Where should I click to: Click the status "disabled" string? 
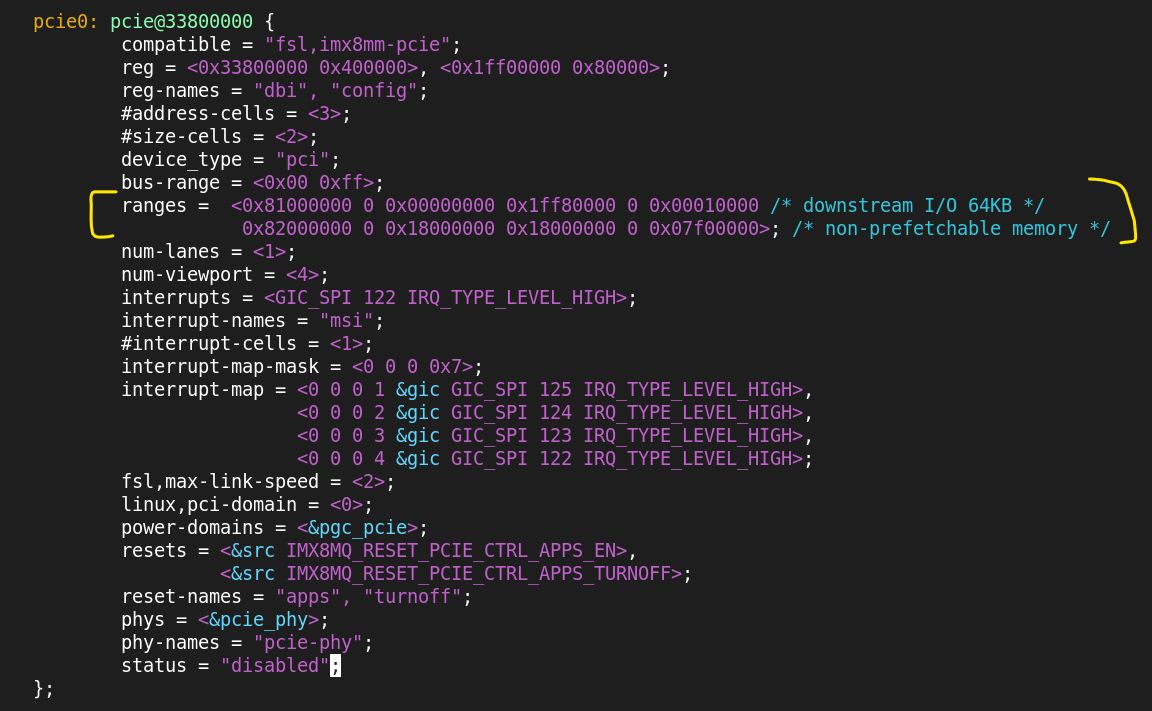(274, 666)
